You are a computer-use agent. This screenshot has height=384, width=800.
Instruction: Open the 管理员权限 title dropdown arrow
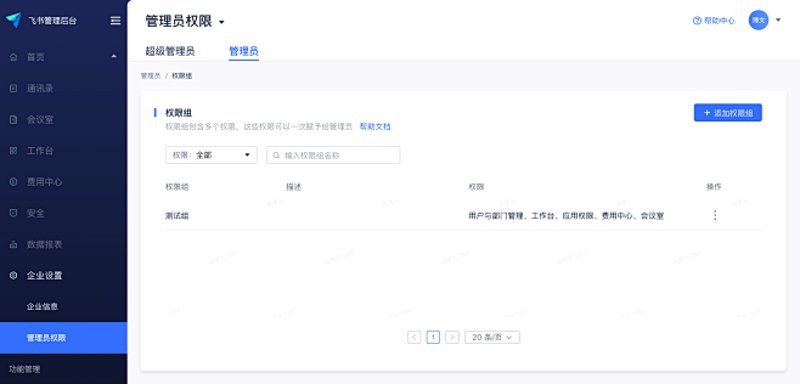point(221,22)
